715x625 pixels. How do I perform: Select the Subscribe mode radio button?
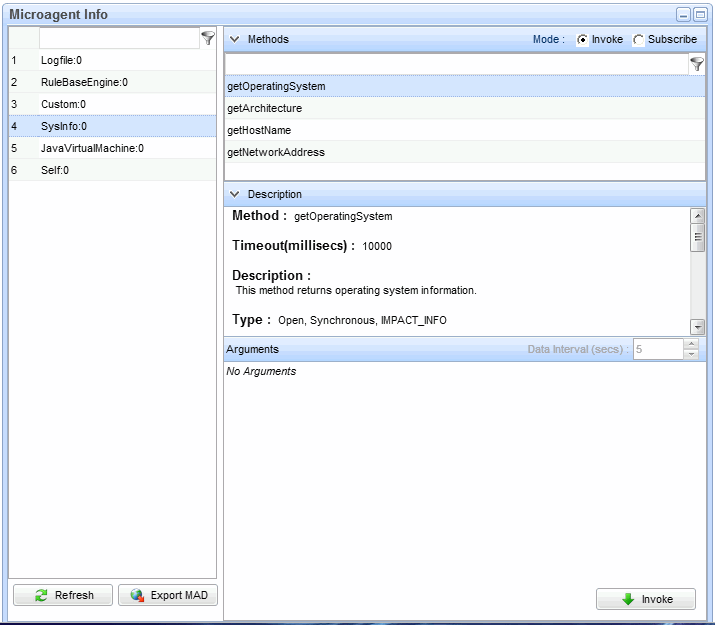(x=638, y=40)
